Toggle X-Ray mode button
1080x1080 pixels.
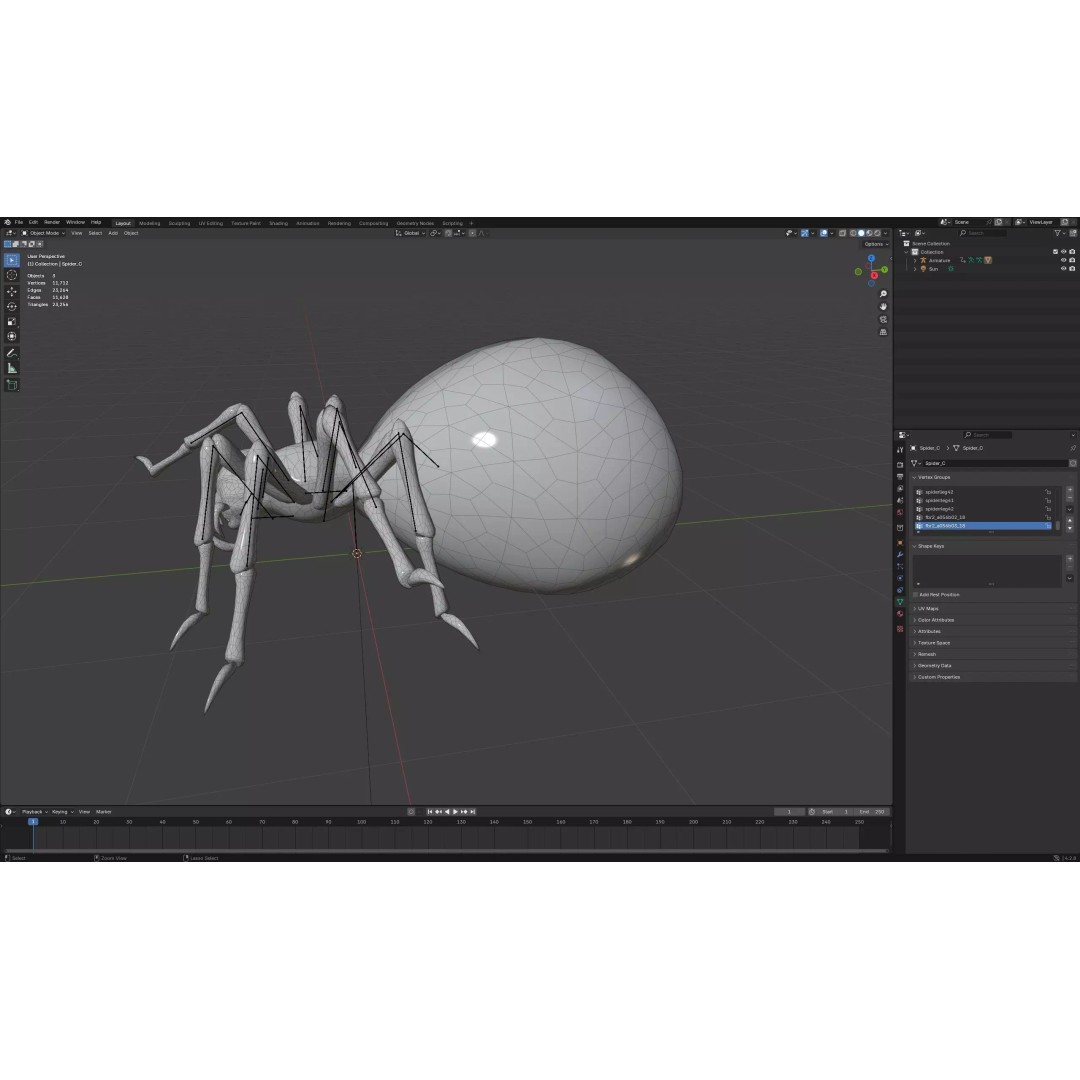tap(842, 233)
